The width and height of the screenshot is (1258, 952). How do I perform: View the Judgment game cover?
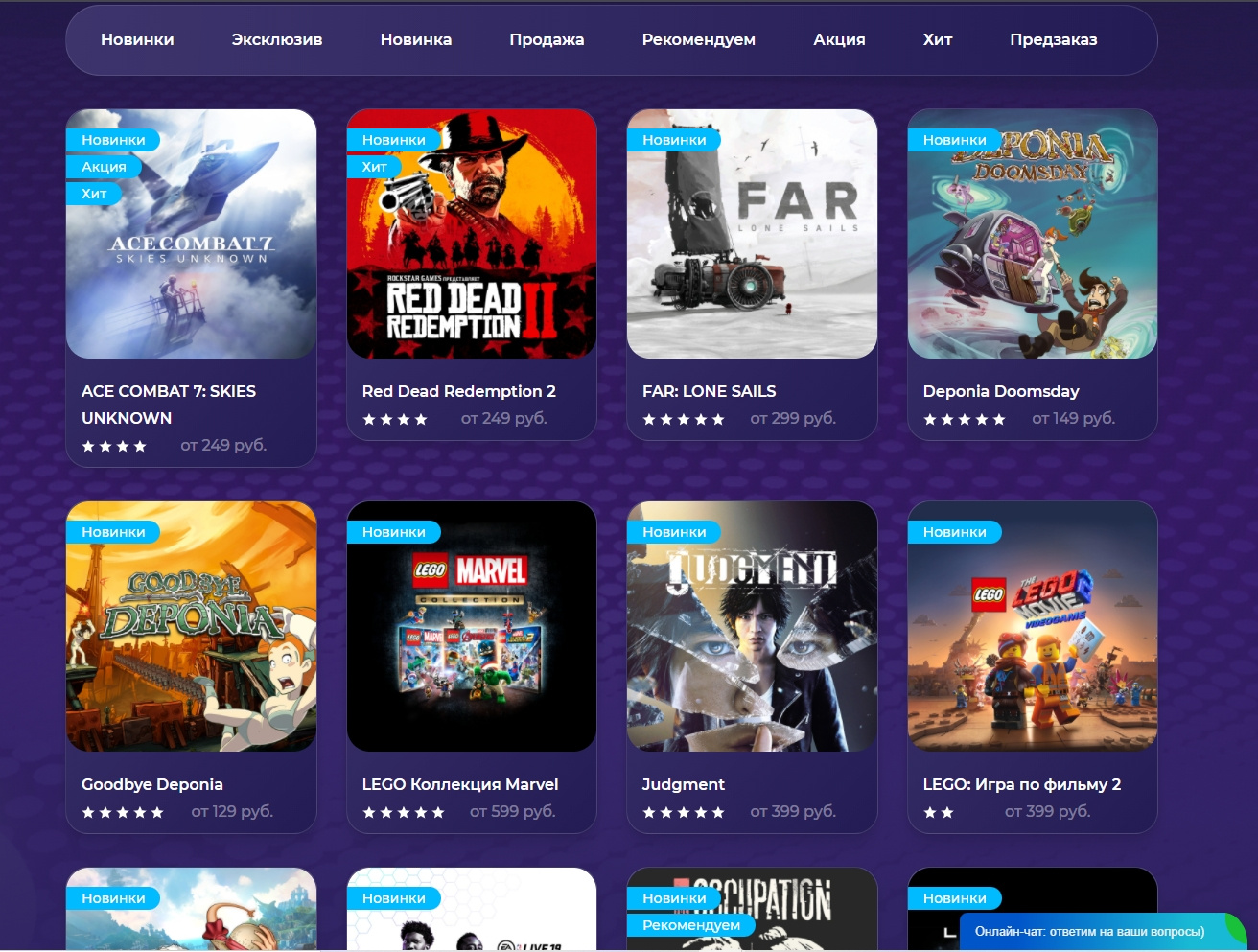pyautogui.click(x=752, y=626)
